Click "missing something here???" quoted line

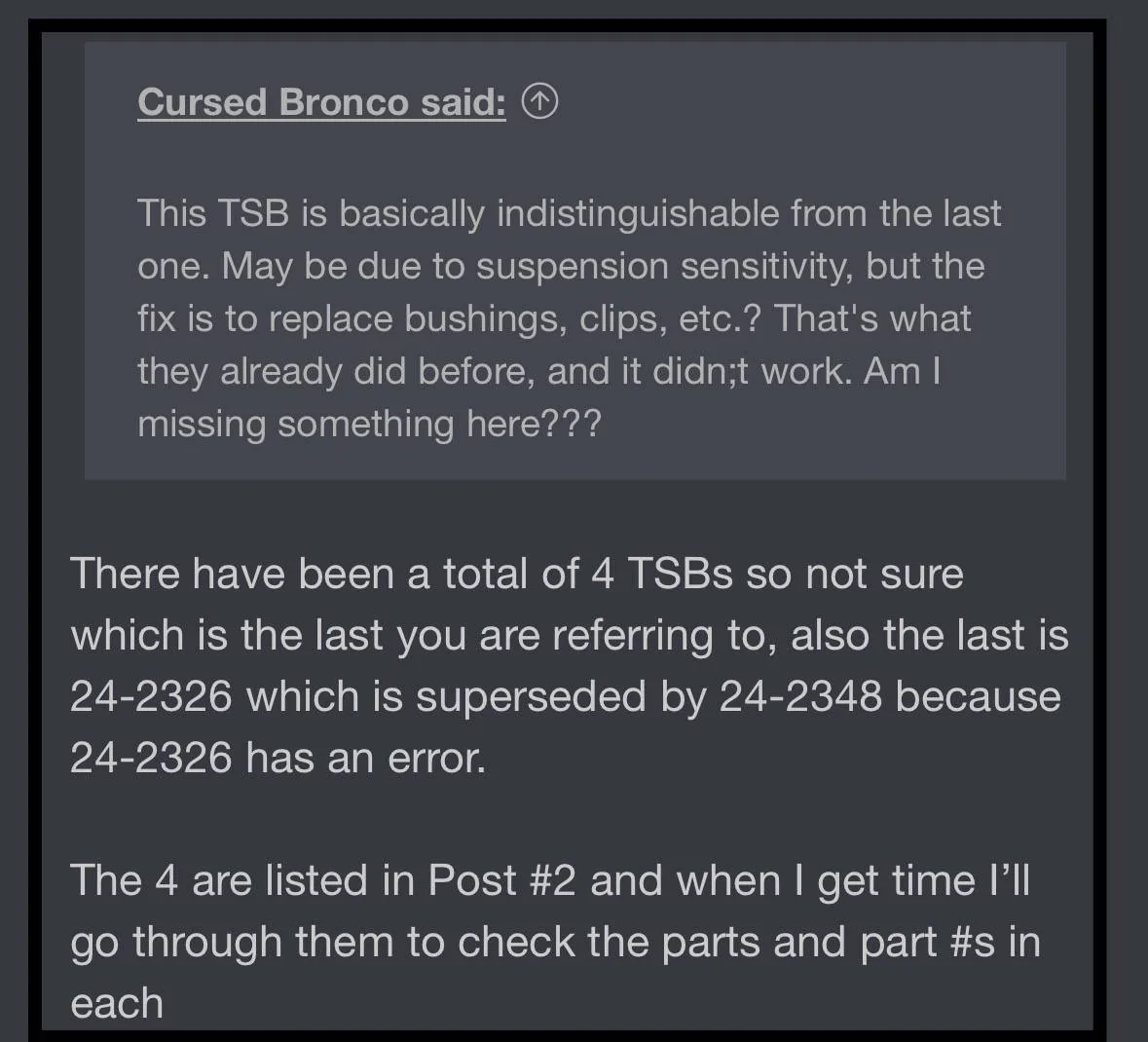(x=369, y=424)
